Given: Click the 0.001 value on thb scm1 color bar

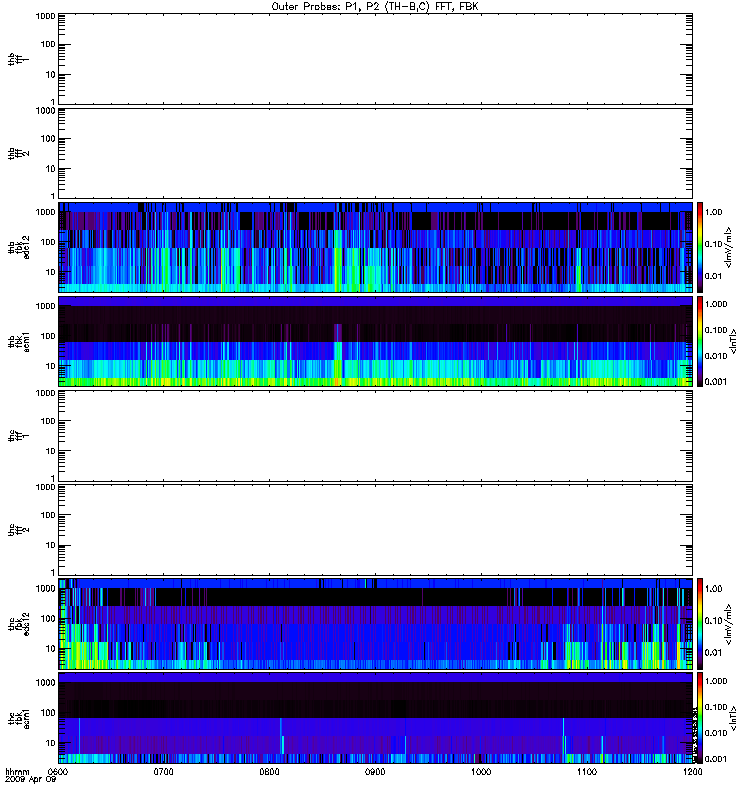Looking at the screenshot, I should tap(716, 382).
